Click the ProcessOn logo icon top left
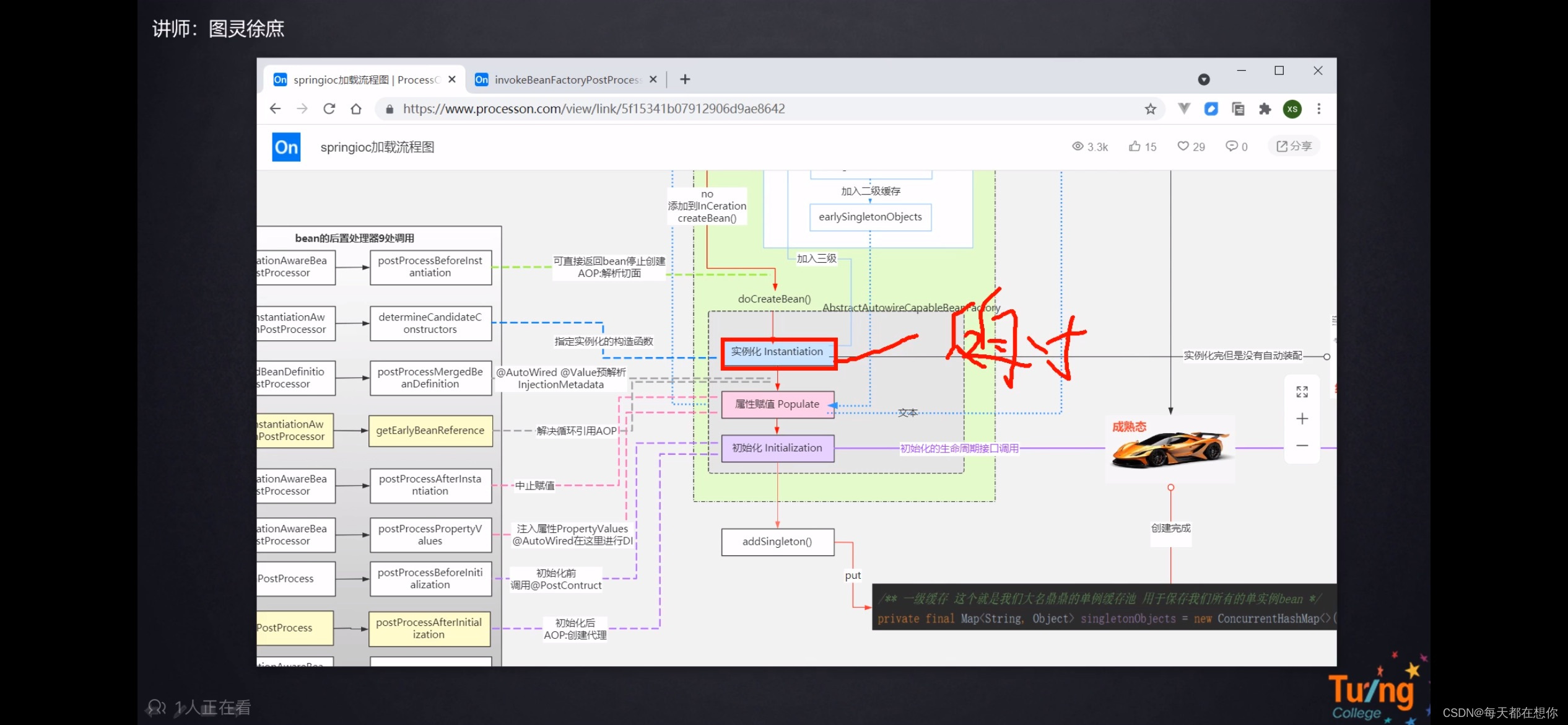This screenshot has width=1568, height=725. (x=285, y=146)
